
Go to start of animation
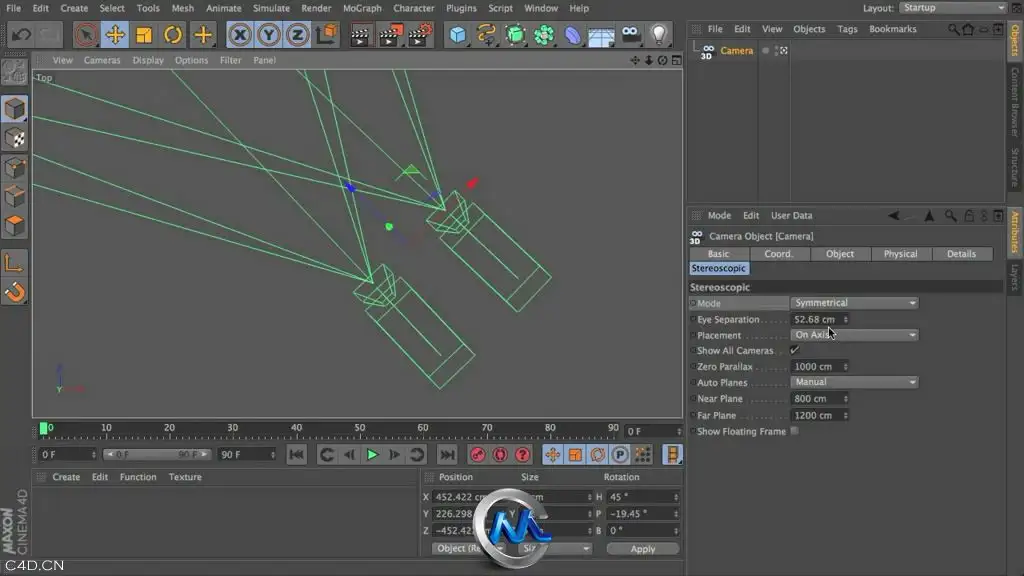[x=296, y=455]
